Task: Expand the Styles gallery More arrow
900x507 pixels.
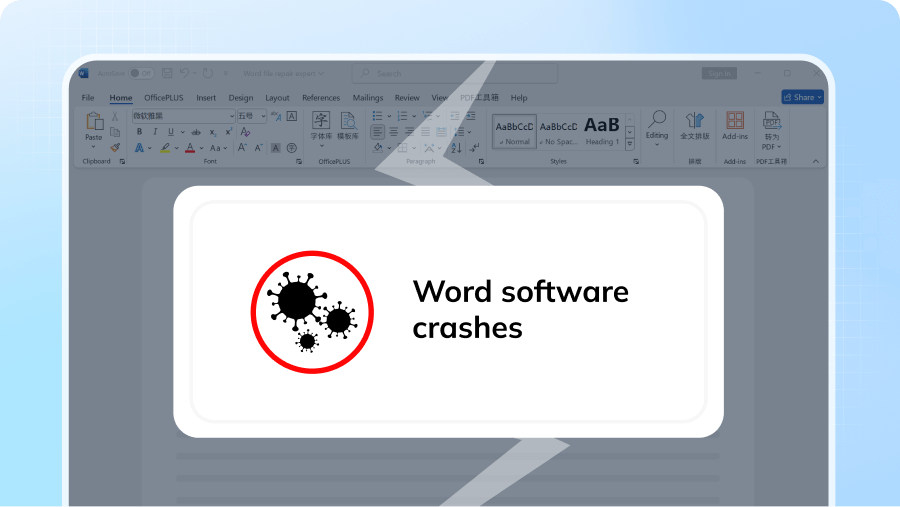Action: [x=630, y=144]
